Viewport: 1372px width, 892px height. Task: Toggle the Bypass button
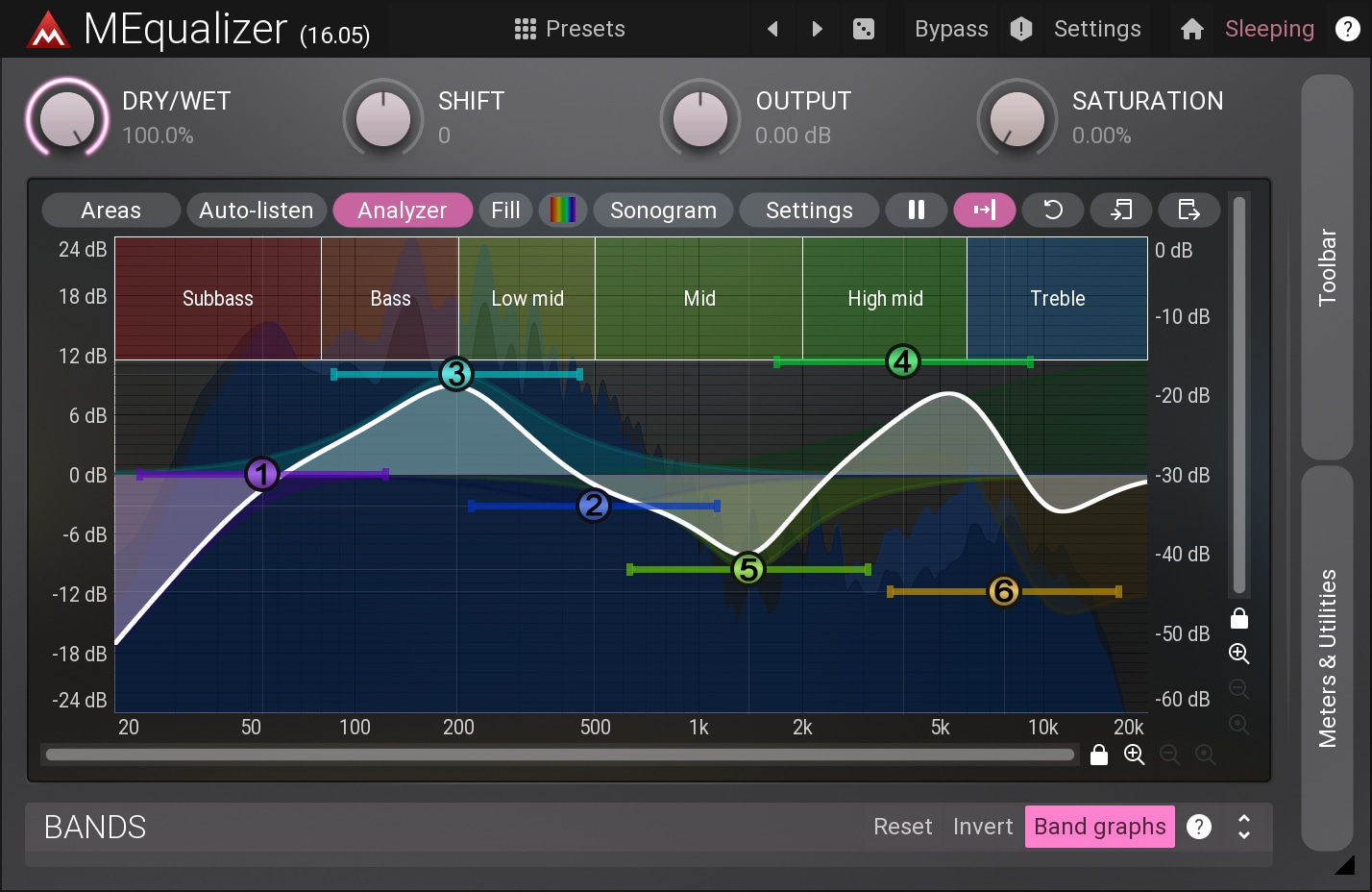click(951, 29)
